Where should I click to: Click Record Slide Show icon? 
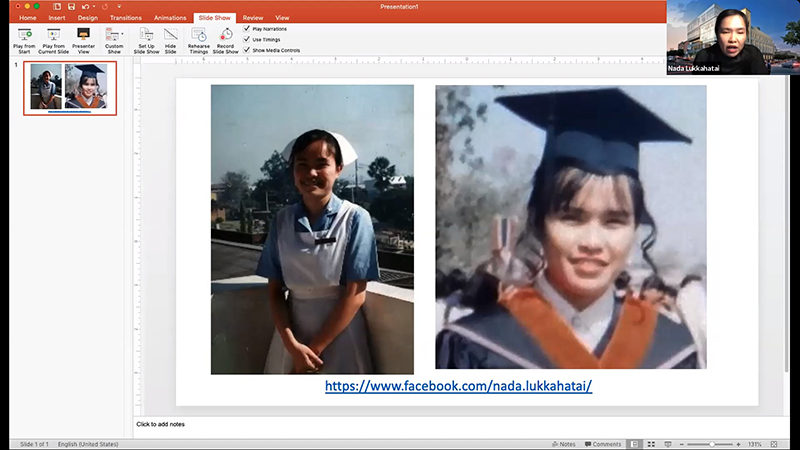226,35
